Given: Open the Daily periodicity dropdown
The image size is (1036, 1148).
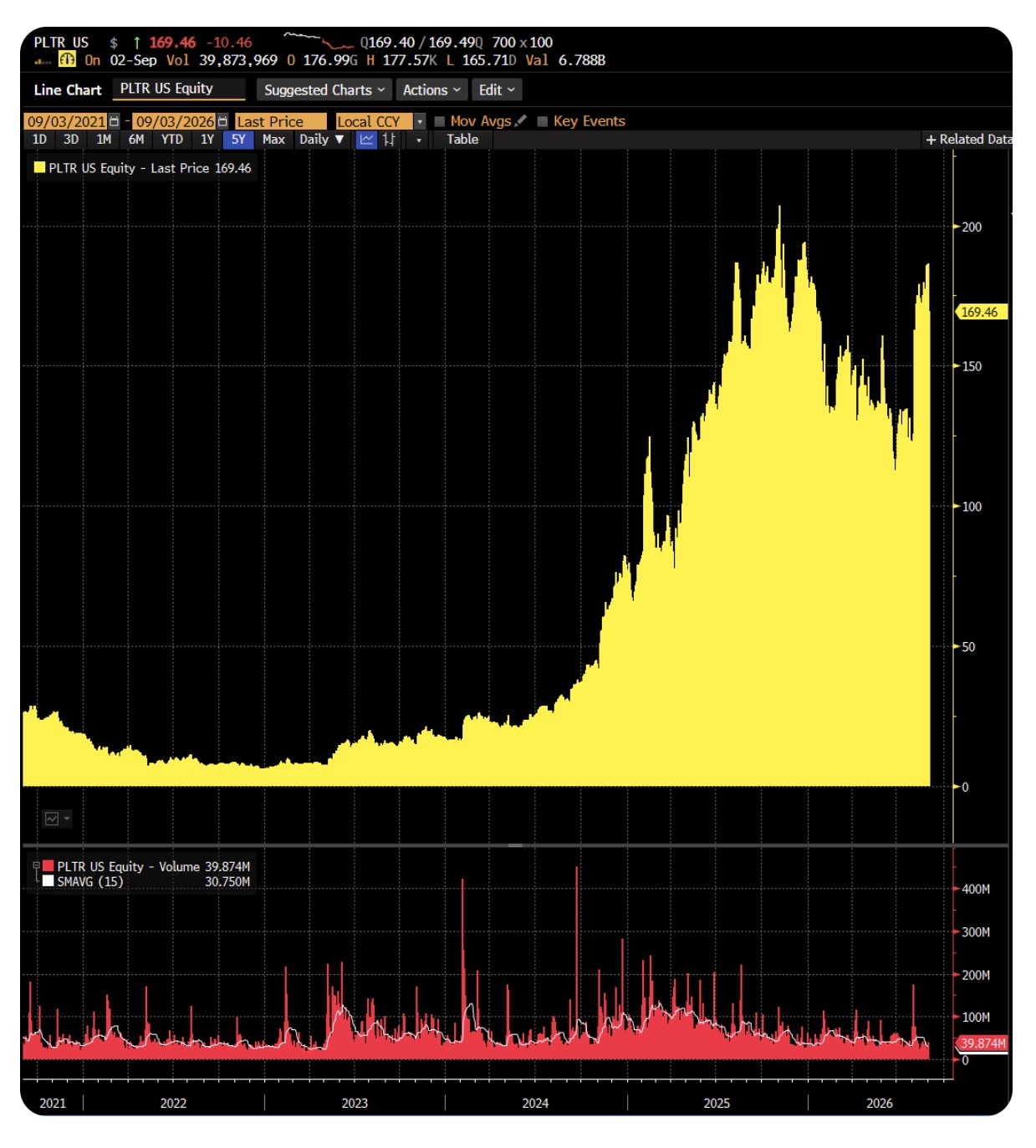Looking at the screenshot, I should click(x=322, y=140).
